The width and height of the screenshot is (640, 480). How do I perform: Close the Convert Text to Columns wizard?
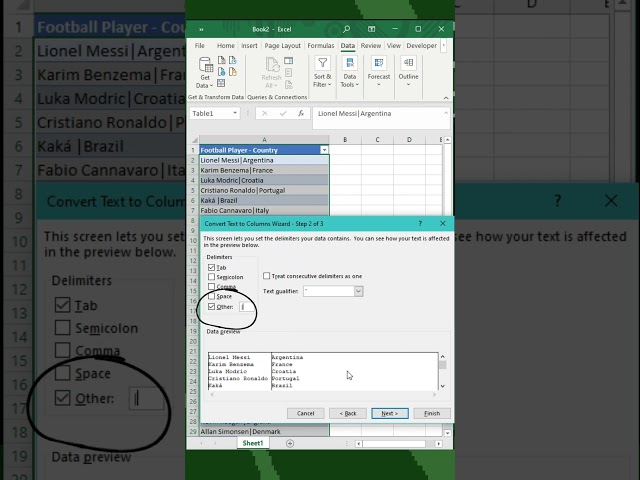point(443,223)
